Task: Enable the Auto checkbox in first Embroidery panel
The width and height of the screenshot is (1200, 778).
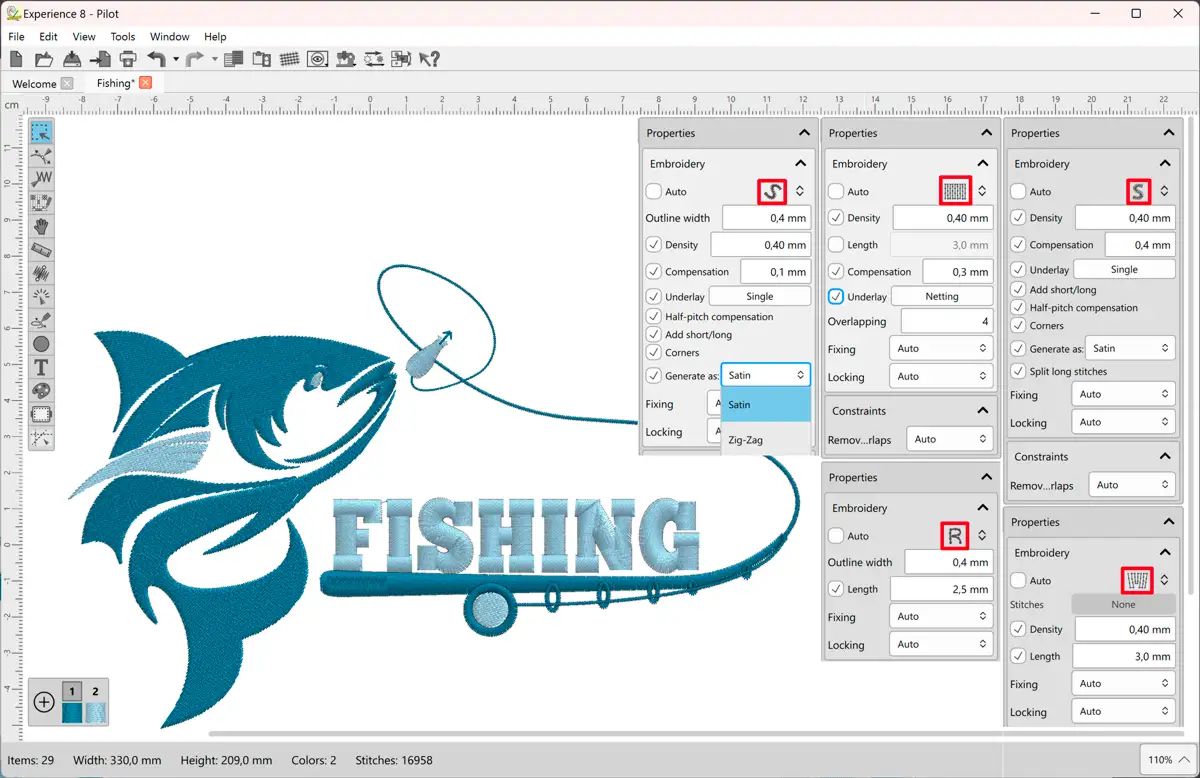Action: pyautogui.click(x=654, y=191)
